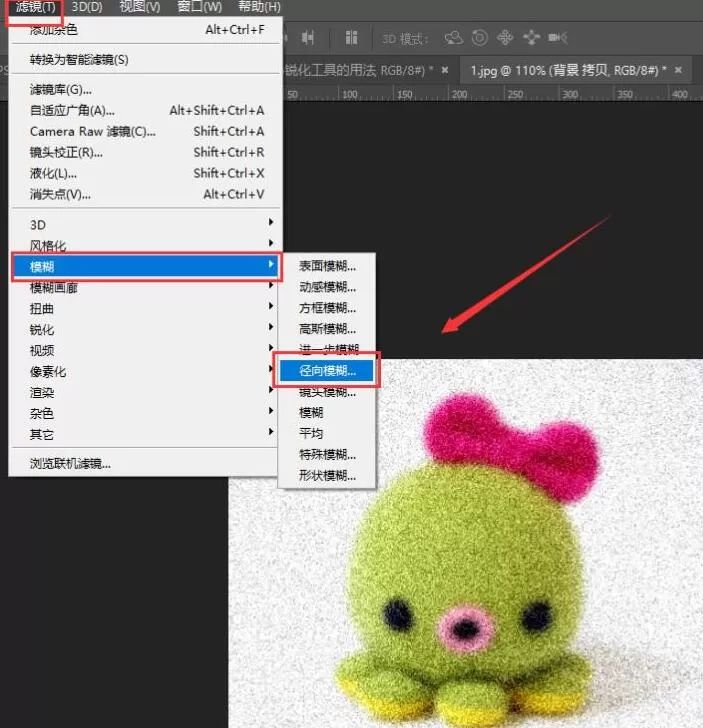The width and height of the screenshot is (703, 728).
Task: Open Camera Raw 滤镜(C)...
Action: tap(145, 131)
